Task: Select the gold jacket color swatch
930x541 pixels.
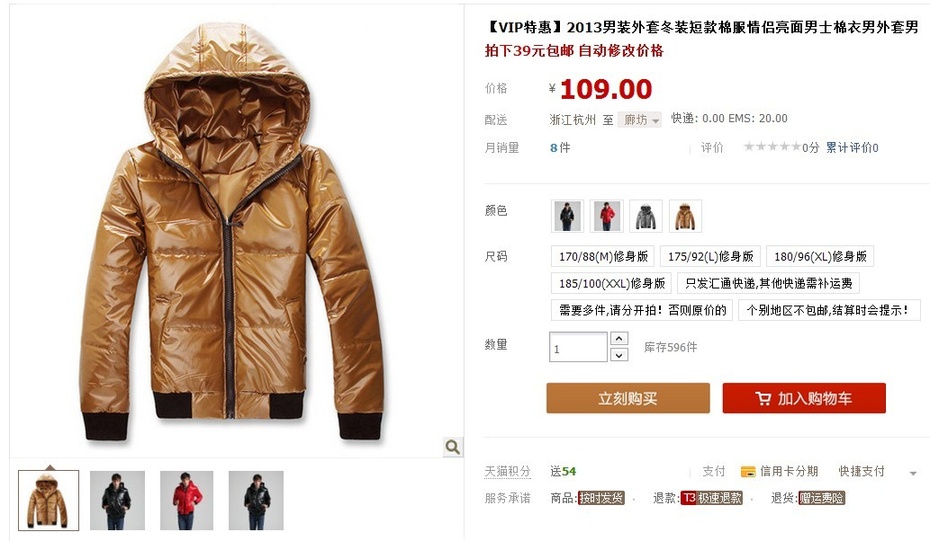Action: pyautogui.click(x=685, y=216)
